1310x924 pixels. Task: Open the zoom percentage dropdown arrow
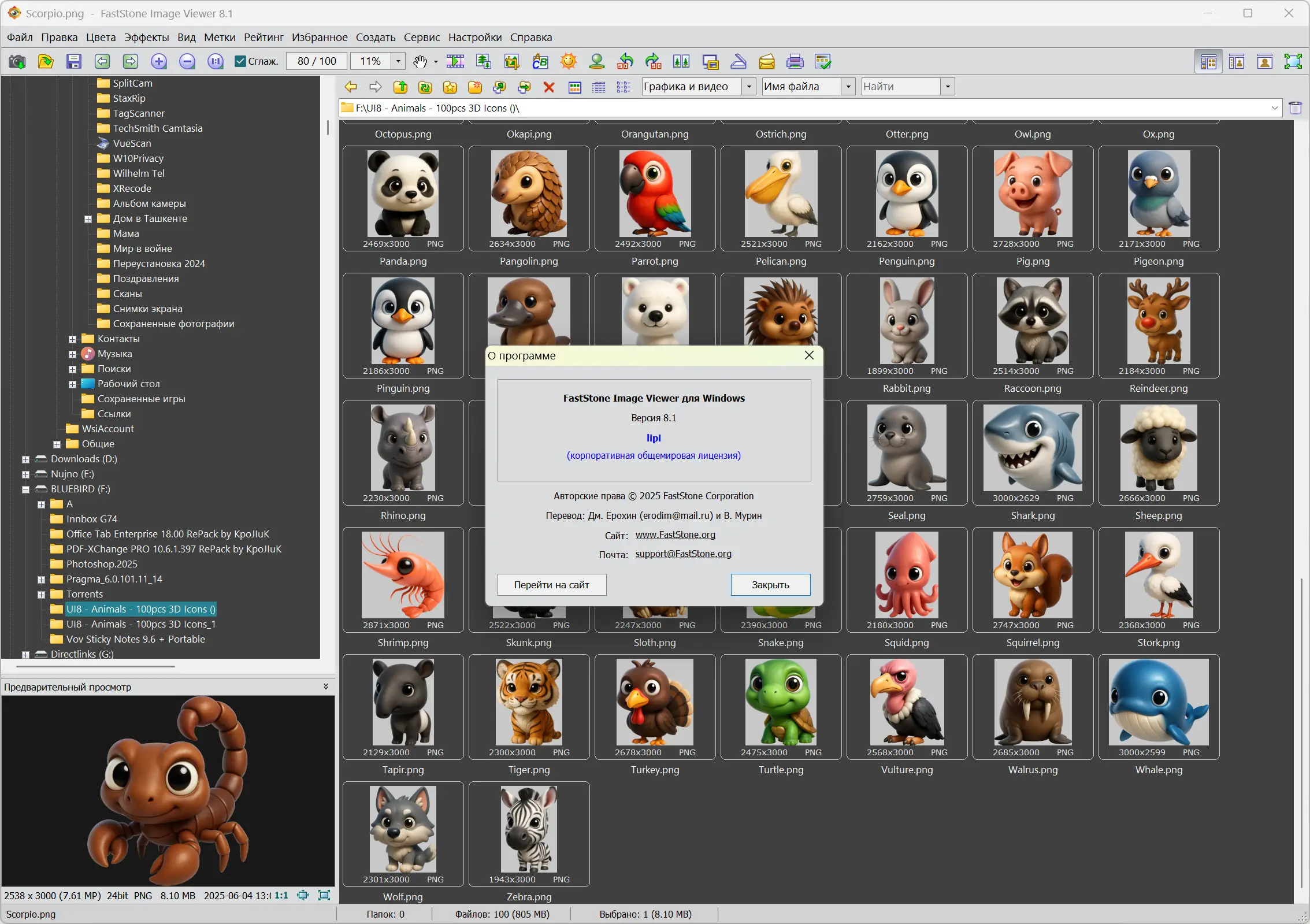click(398, 61)
